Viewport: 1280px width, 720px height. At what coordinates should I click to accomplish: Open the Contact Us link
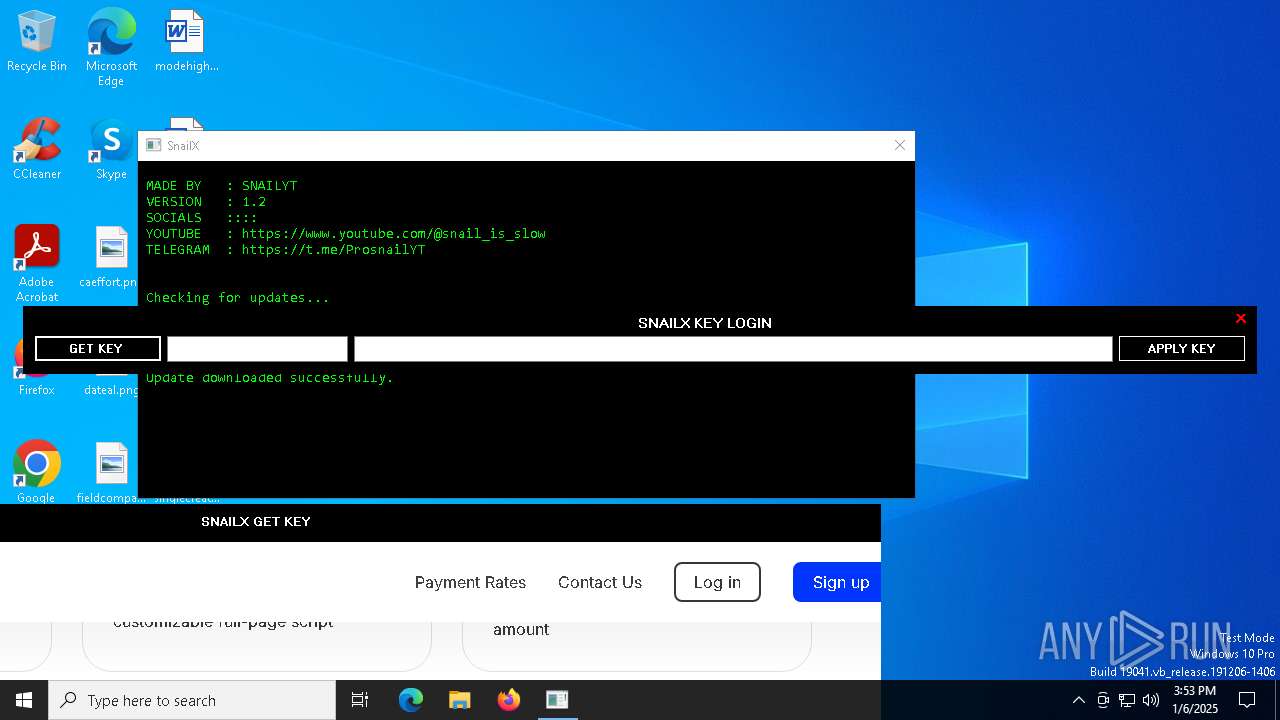pyautogui.click(x=600, y=582)
